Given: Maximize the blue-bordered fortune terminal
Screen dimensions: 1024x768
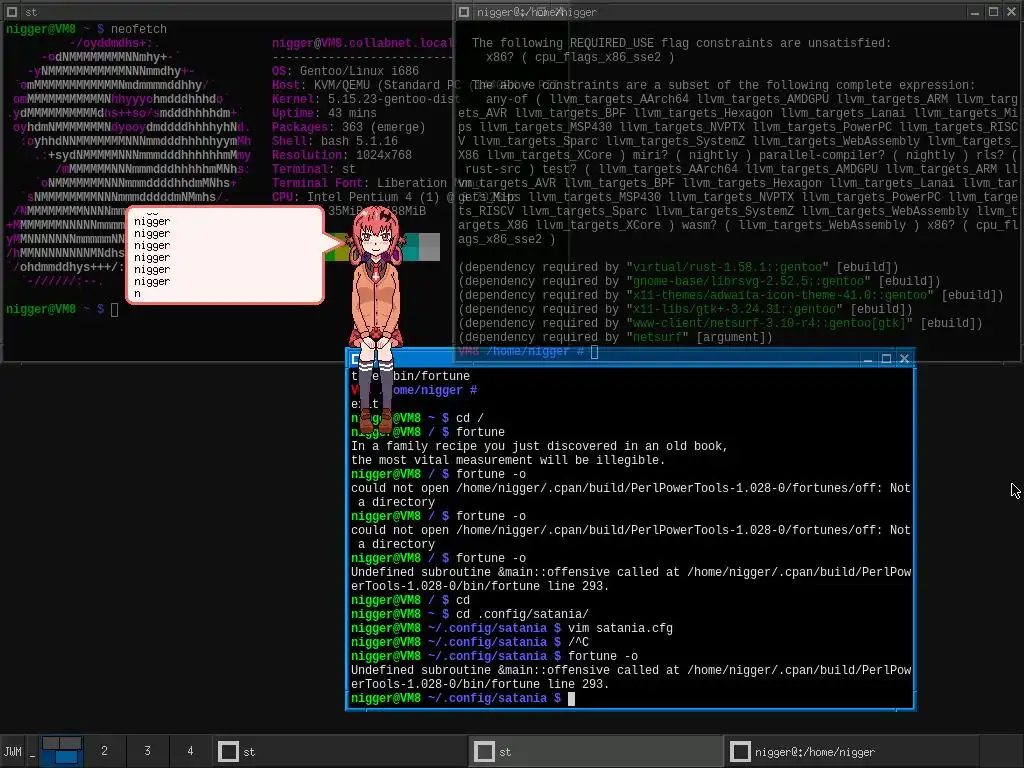Looking at the screenshot, I should pyautogui.click(x=886, y=359).
